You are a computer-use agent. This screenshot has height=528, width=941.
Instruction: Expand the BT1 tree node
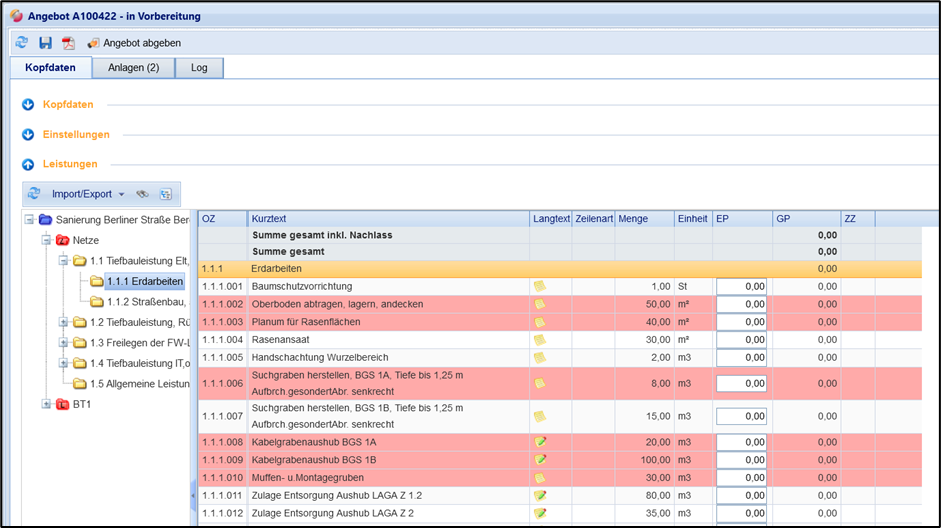[46, 404]
